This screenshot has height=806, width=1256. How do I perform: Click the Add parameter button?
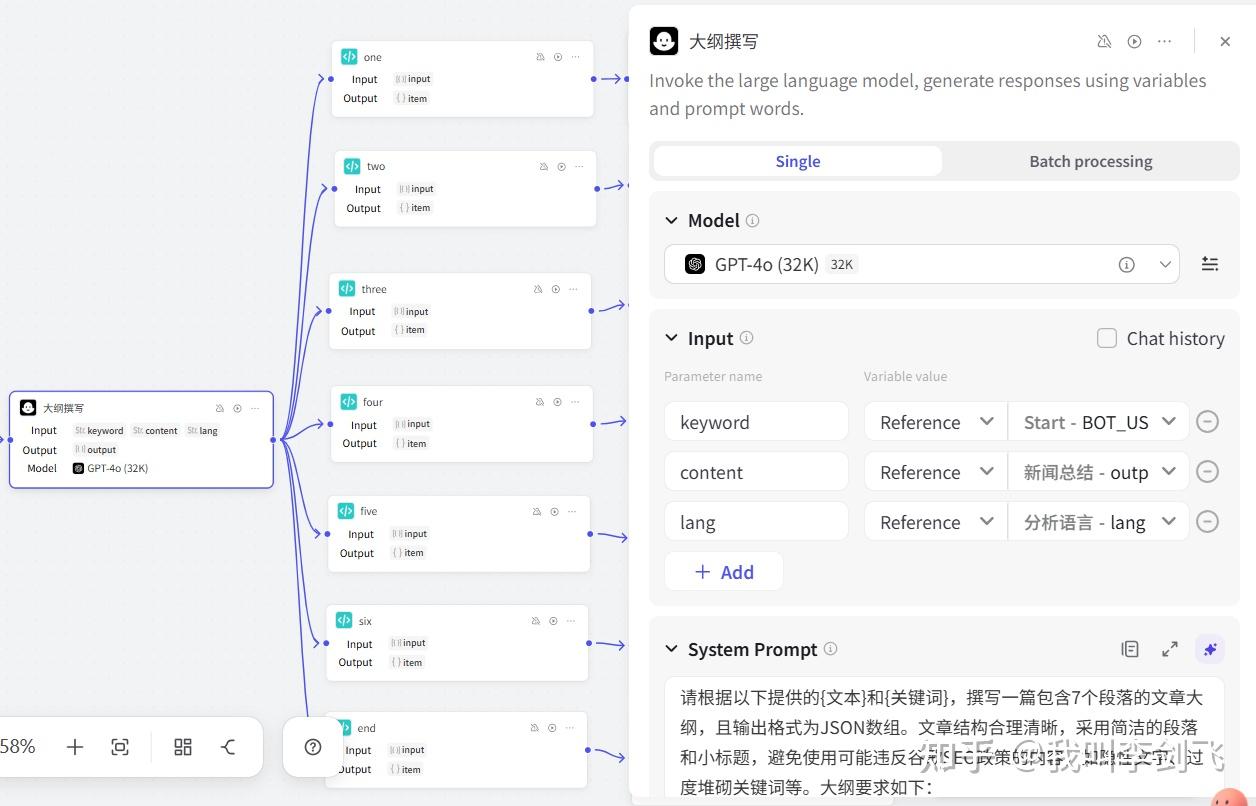click(723, 572)
